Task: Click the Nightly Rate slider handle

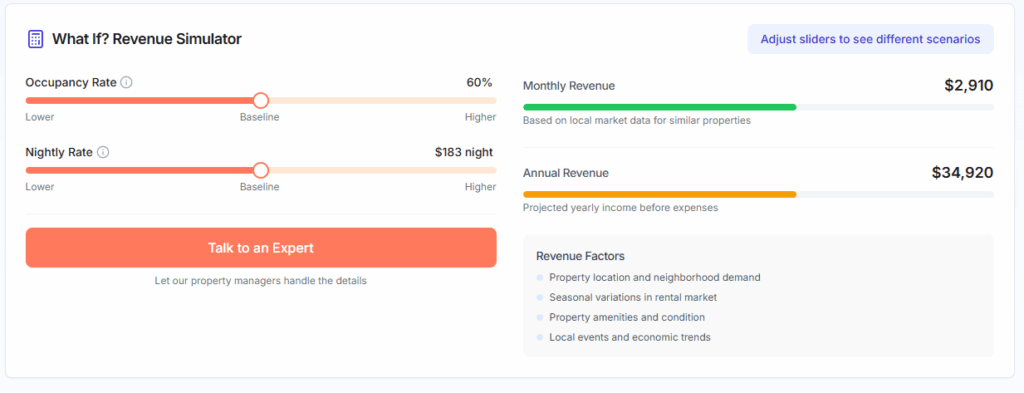Action: 261,170
